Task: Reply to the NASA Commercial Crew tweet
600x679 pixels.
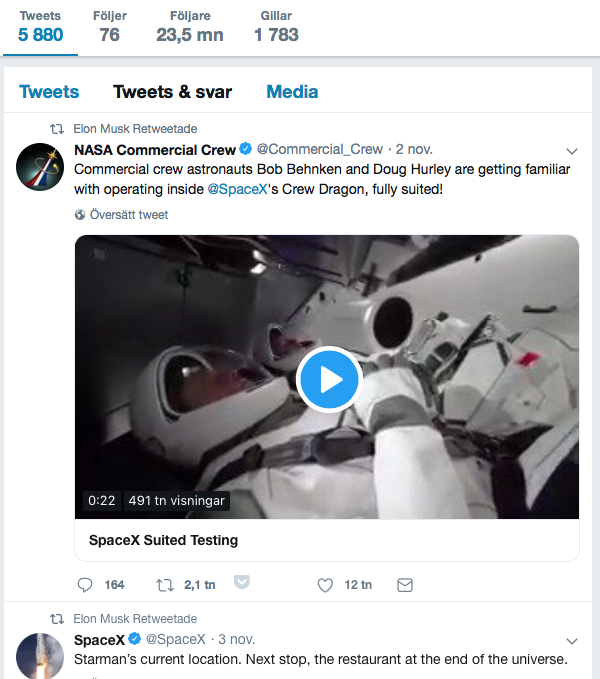Action: click(x=87, y=585)
